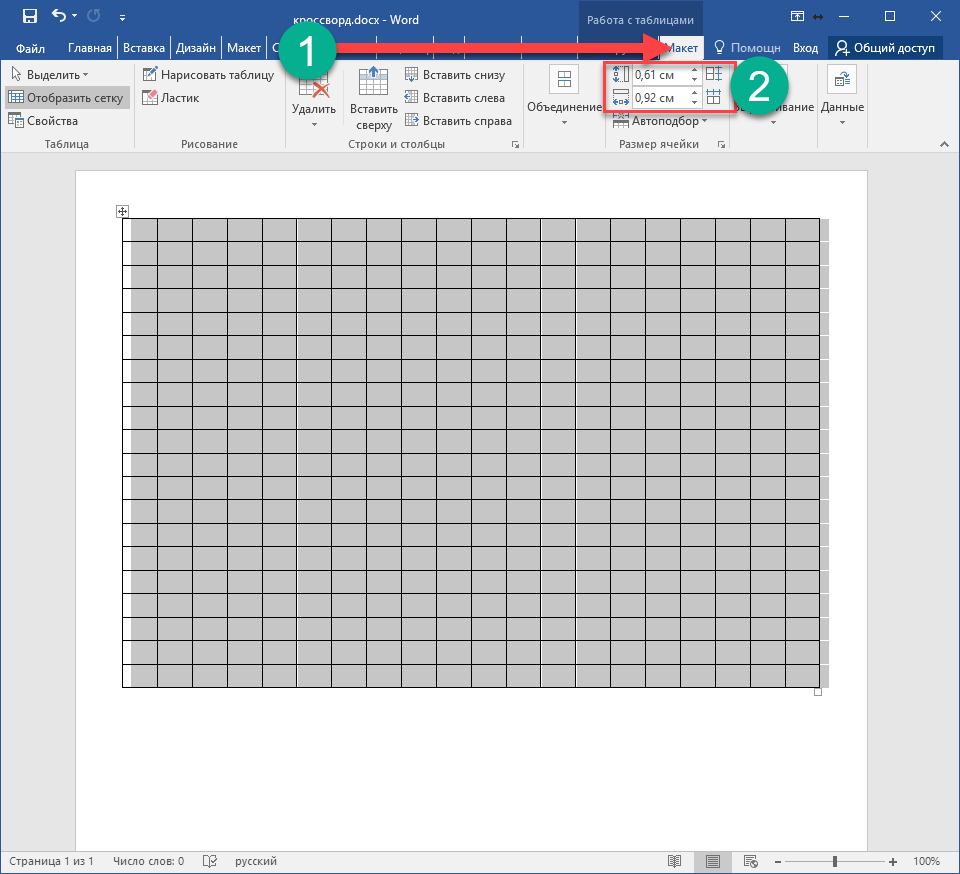This screenshot has height=874, width=960.
Task: Click the Save icon in the title bar
Action: point(29,17)
